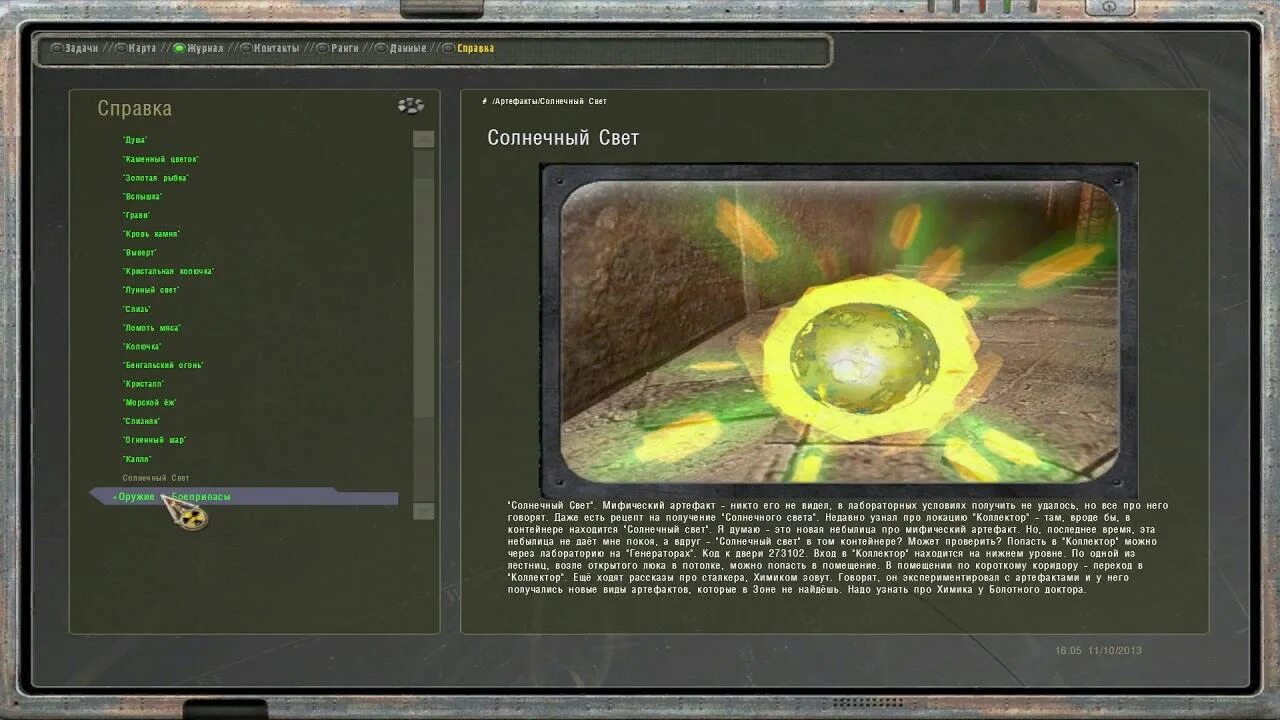Select the "Выверт" entry
Image resolution: width=1280 pixels, height=720 pixels.
pyautogui.click(x=140, y=253)
